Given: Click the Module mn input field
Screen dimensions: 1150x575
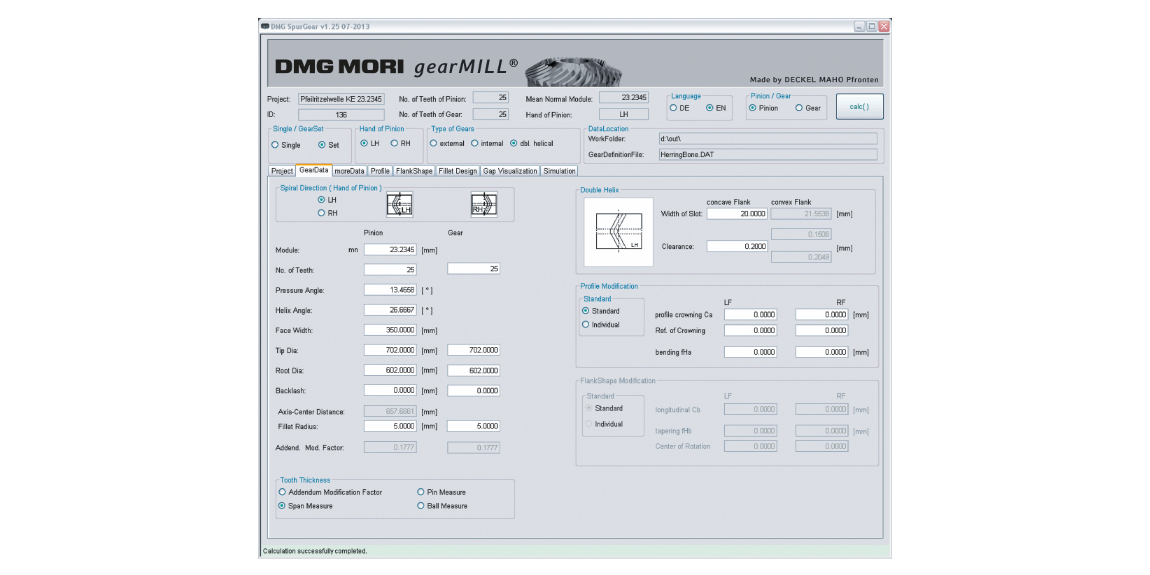Looking at the screenshot, I should point(390,249).
